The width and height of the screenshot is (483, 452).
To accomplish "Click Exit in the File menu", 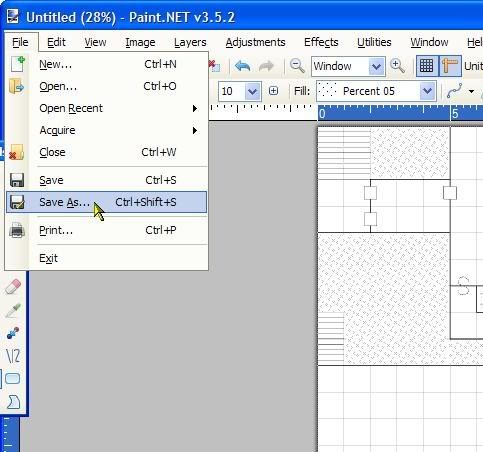I will (x=107, y=258).
